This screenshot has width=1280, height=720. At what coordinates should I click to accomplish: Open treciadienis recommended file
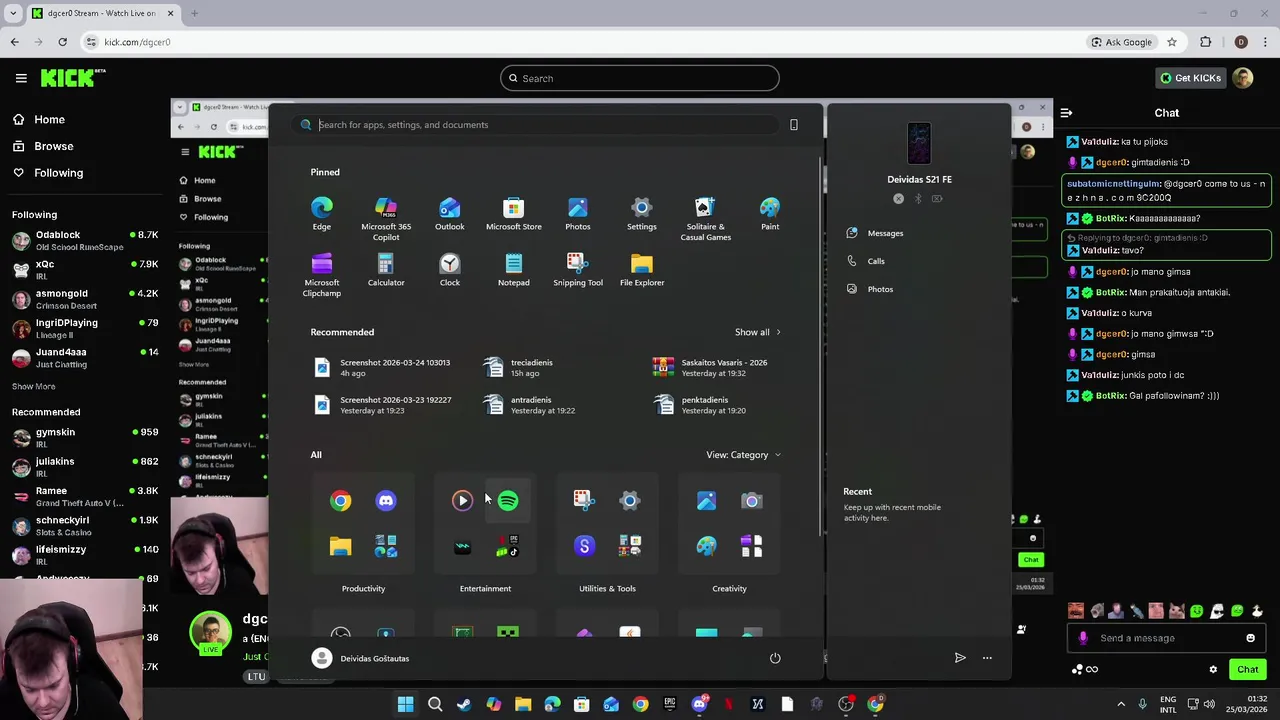click(520, 368)
